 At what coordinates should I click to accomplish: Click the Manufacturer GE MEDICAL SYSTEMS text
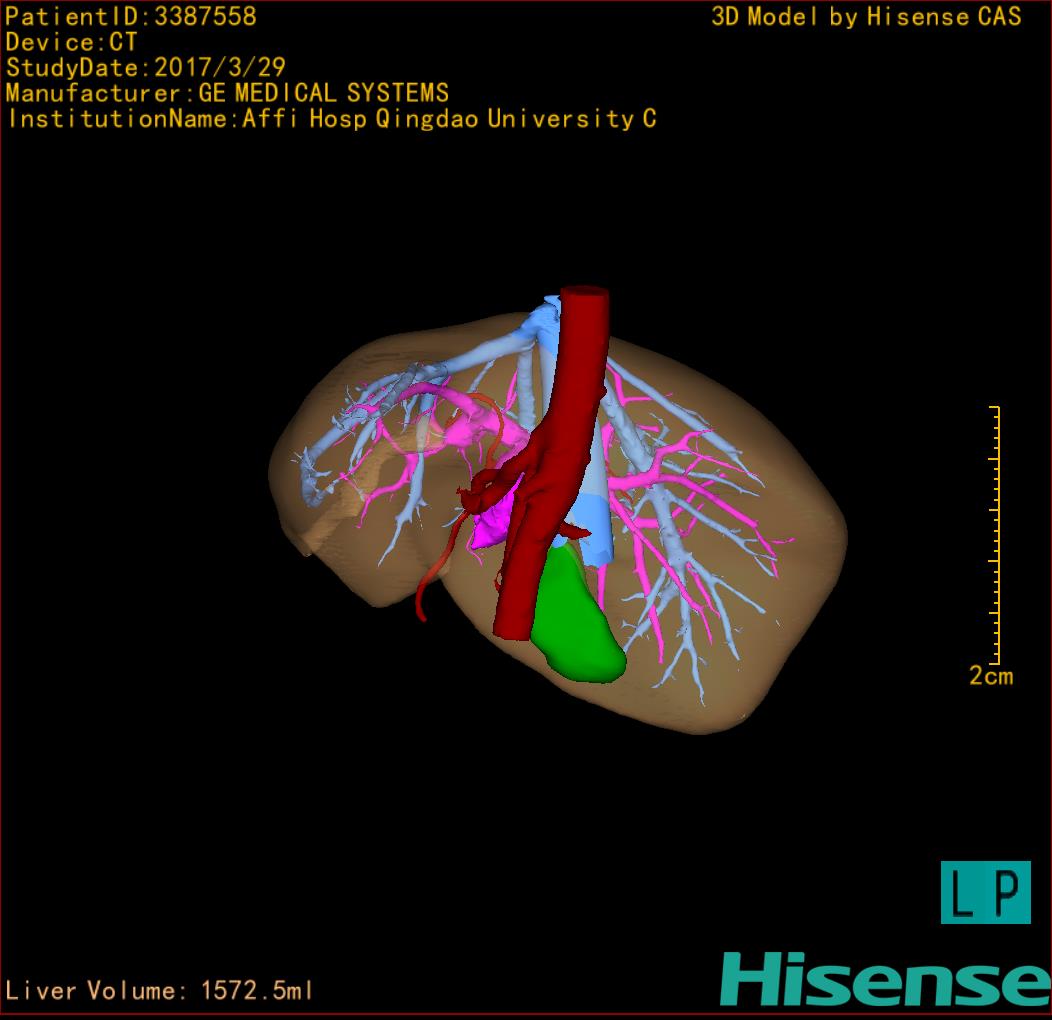(x=227, y=94)
